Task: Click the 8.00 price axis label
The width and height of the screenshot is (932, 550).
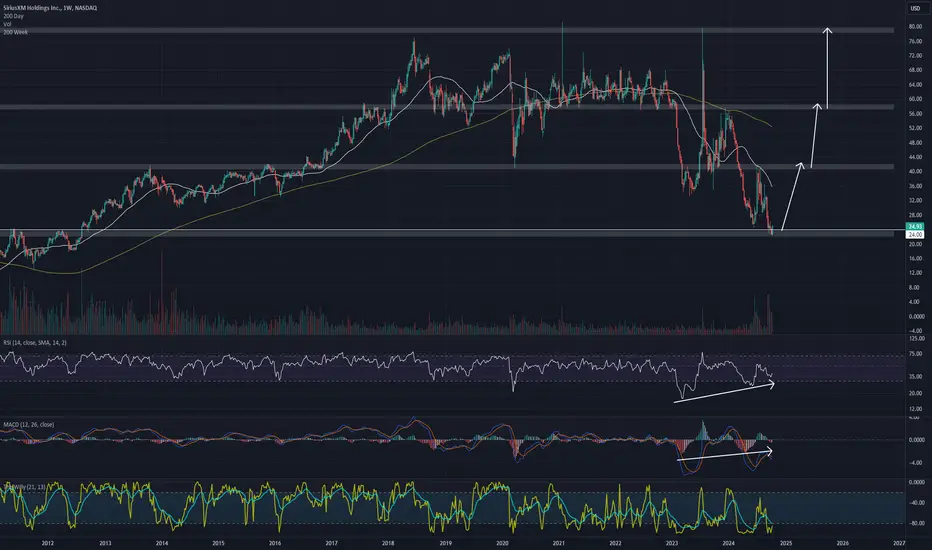Action: tap(915, 287)
